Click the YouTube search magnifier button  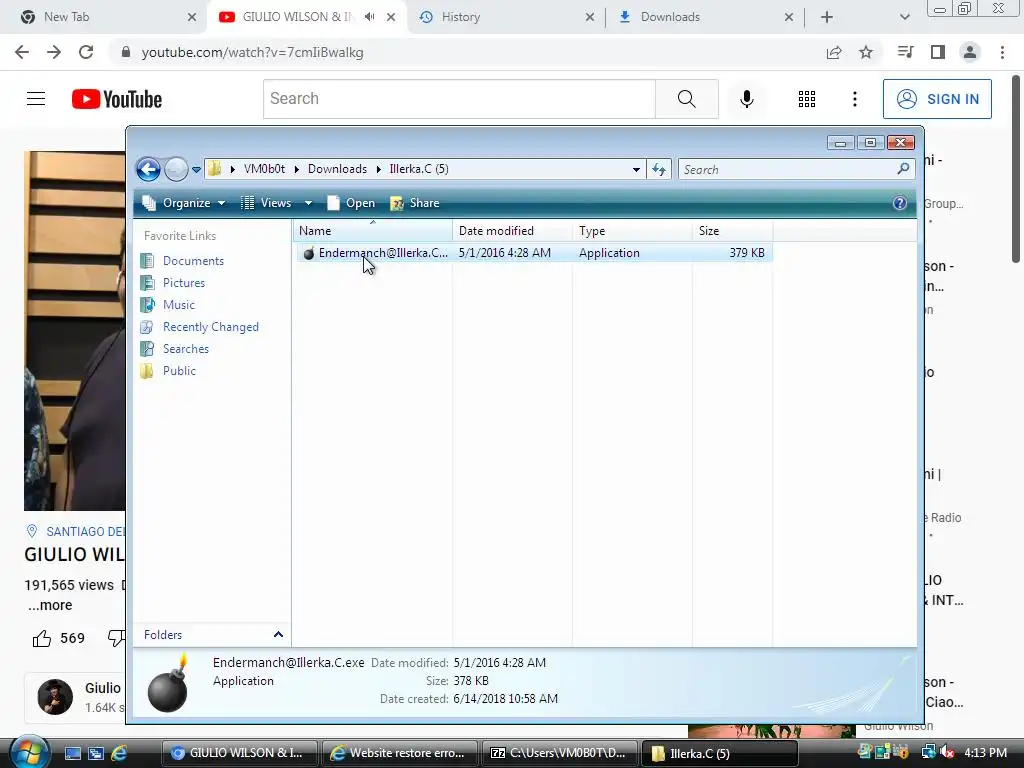tap(687, 99)
